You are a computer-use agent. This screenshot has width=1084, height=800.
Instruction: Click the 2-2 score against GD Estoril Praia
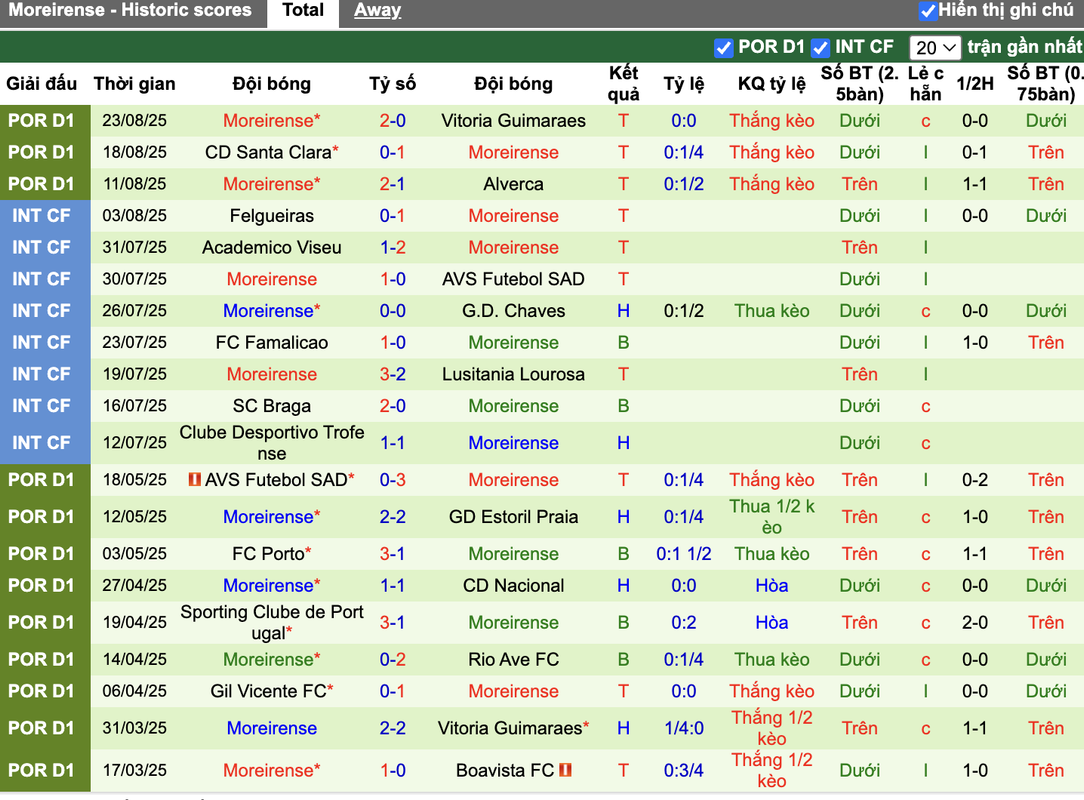[x=393, y=517]
